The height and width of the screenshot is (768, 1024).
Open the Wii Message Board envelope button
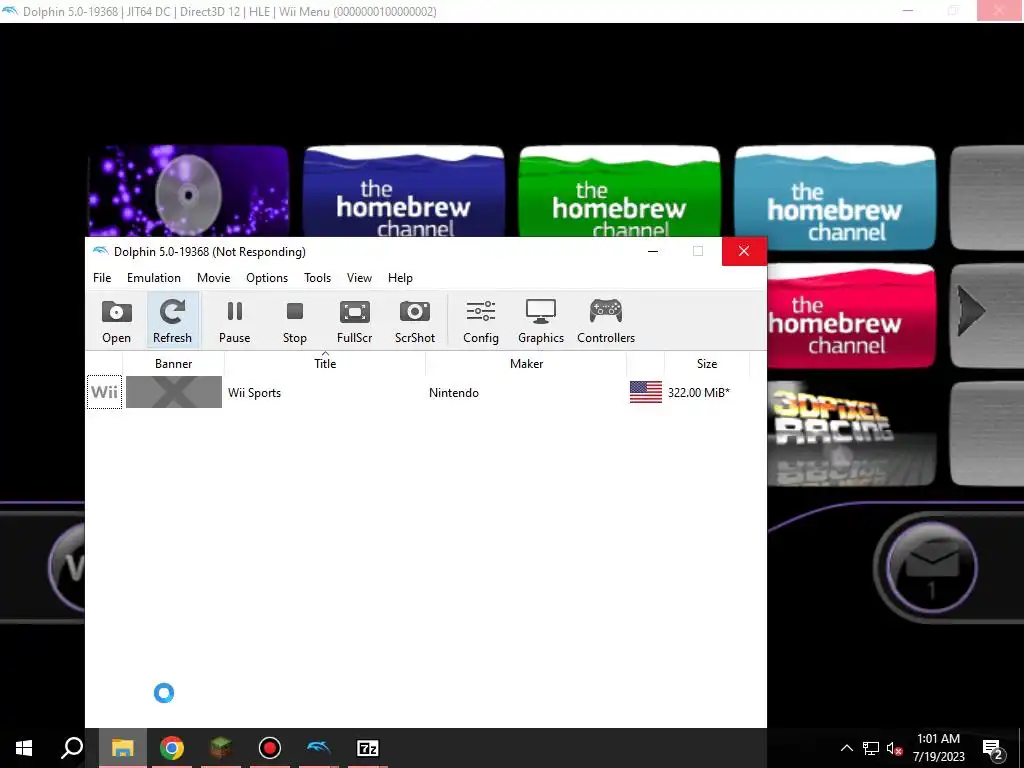(931, 567)
